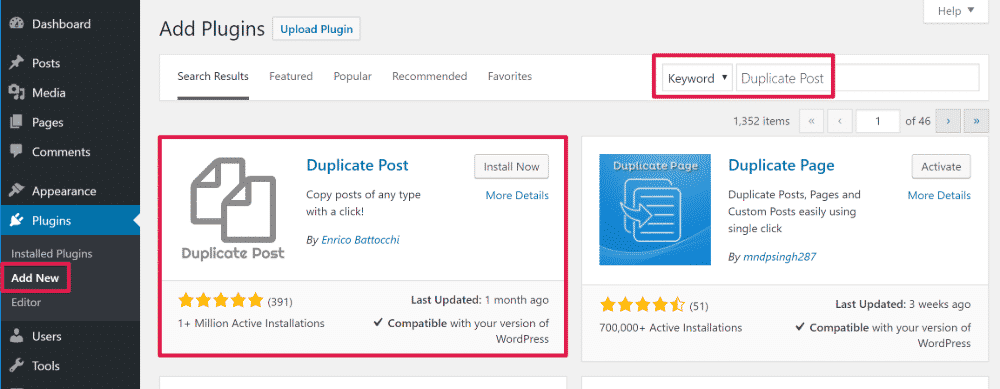Open the Duplicate Post title link
The height and width of the screenshot is (389, 1000).
[x=357, y=165]
